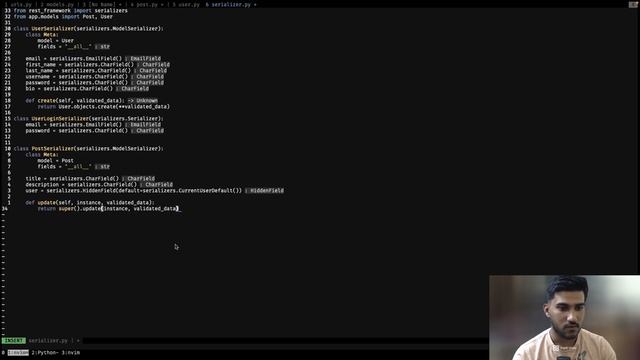Click the 'def update(self, instance, validated_data)' line
The height and width of the screenshot is (360, 640).
pyautogui.click(x=90, y=202)
